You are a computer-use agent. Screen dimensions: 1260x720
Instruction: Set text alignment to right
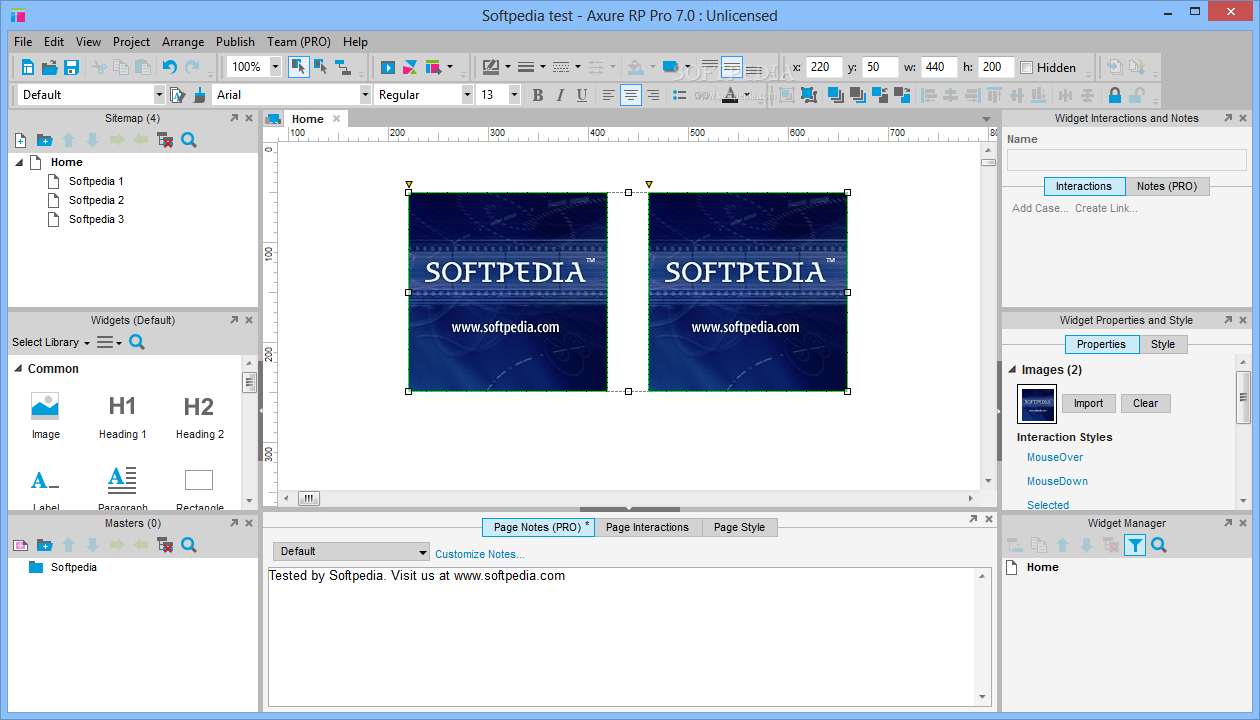(x=653, y=95)
